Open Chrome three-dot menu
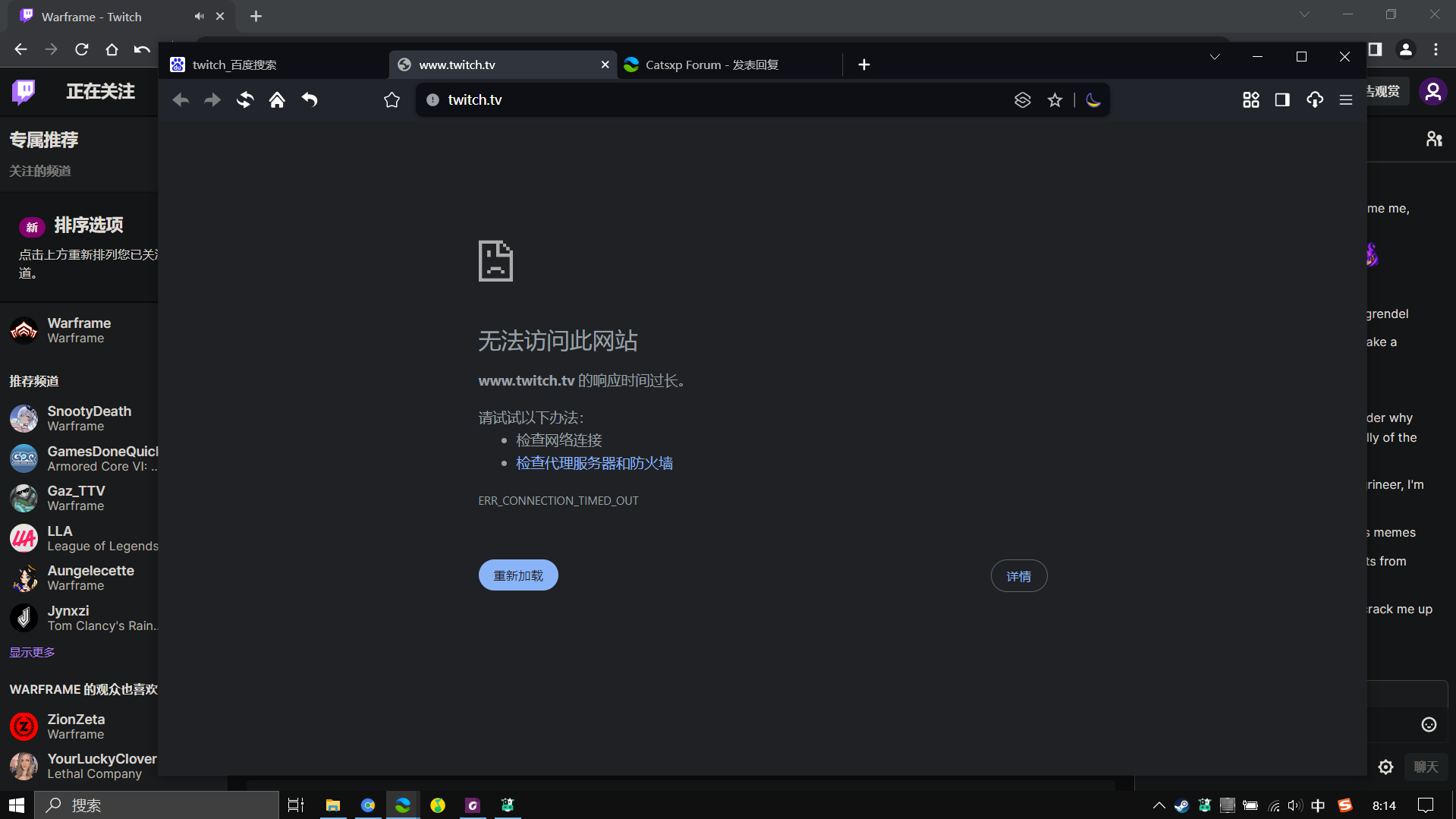Viewport: 1456px width, 819px height. point(1436,49)
